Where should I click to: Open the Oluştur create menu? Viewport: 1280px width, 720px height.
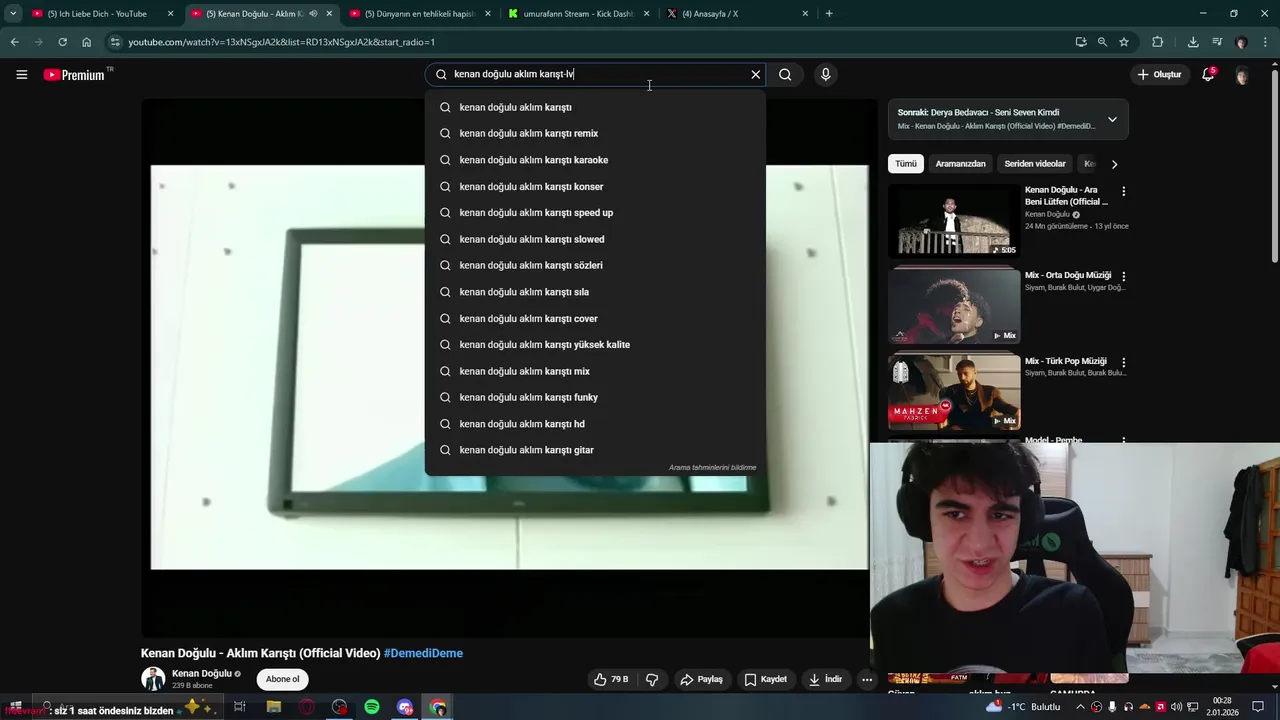tap(1159, 74)
